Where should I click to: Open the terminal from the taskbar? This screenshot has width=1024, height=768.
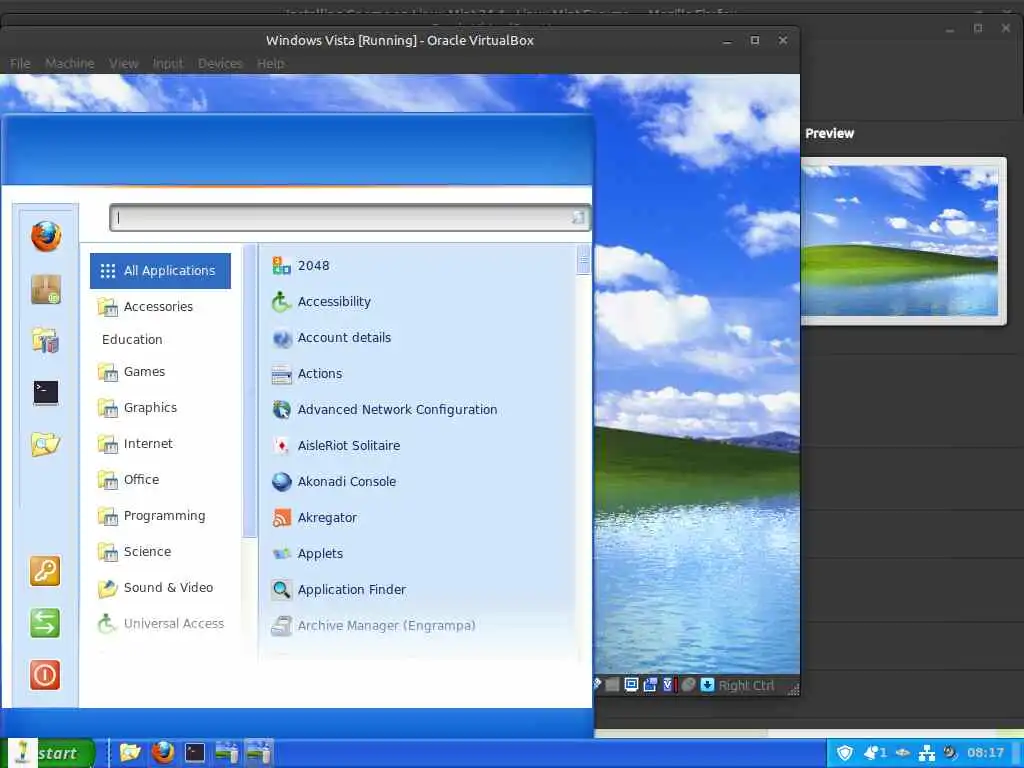pos(195,753)
